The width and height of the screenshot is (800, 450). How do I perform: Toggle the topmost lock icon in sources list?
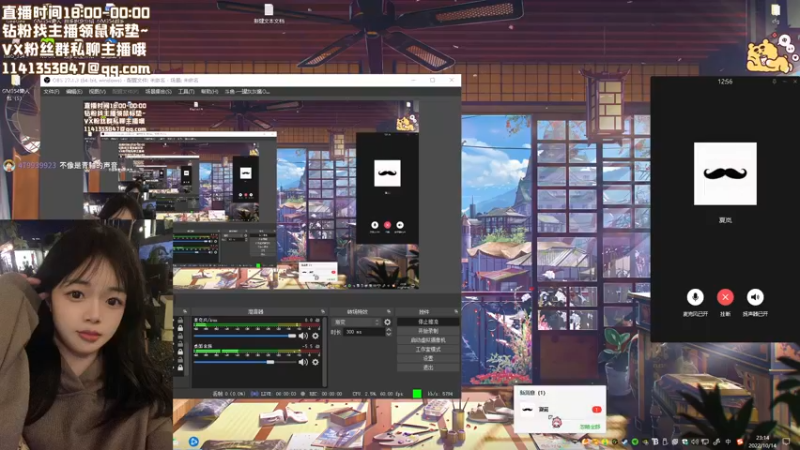pyautogui.click(x=180, y=320)
